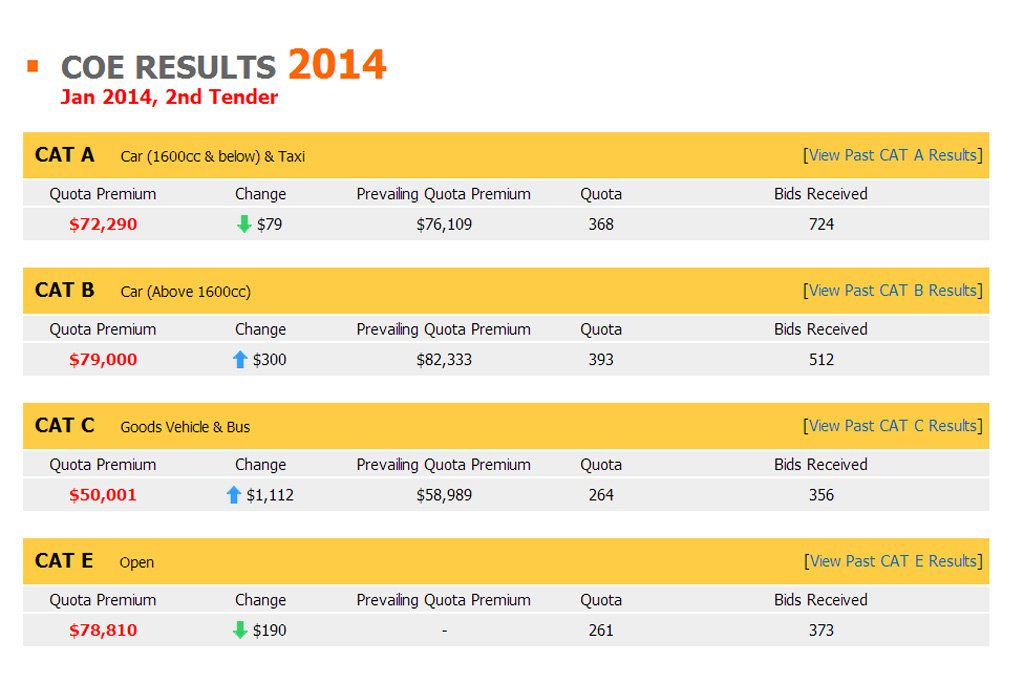
Task: Click the blue up arrow in CAT C
Action: (x=234, y=494)
